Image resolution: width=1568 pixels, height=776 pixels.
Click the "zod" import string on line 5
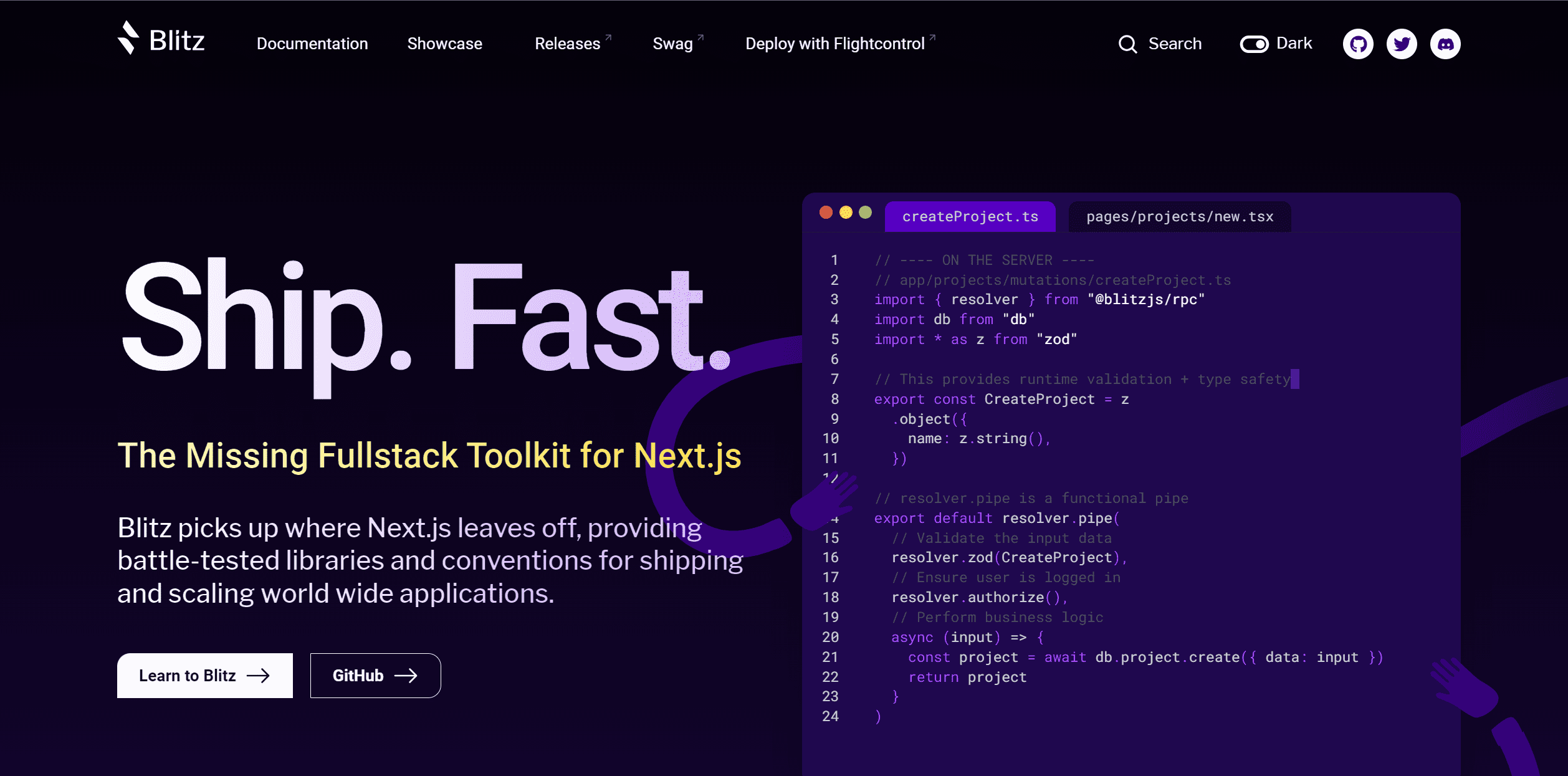[1056, 340]
